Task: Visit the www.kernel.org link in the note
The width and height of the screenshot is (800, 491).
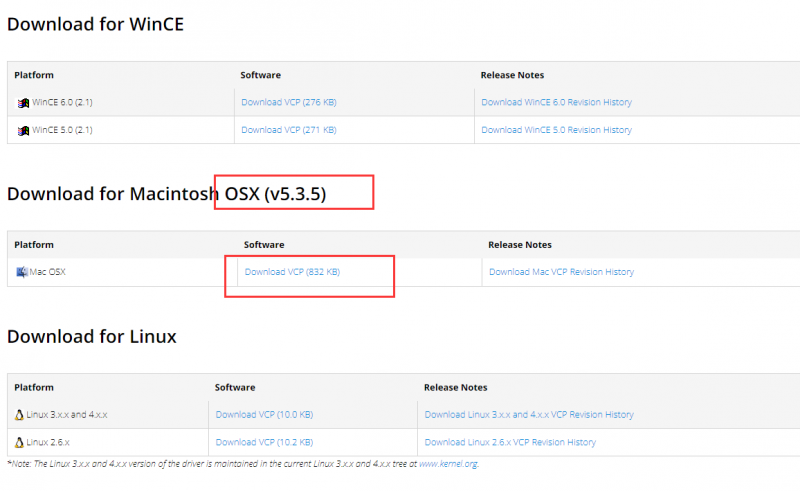Action: [x=447, y=464]
